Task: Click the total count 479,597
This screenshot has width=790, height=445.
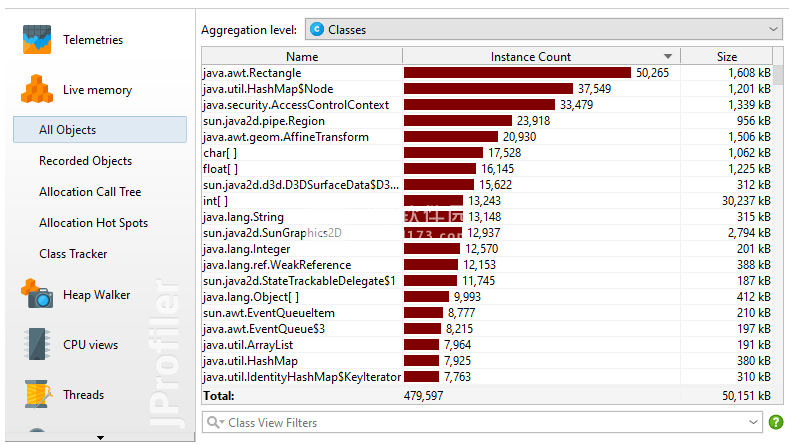Action: [x=423, y=396]
